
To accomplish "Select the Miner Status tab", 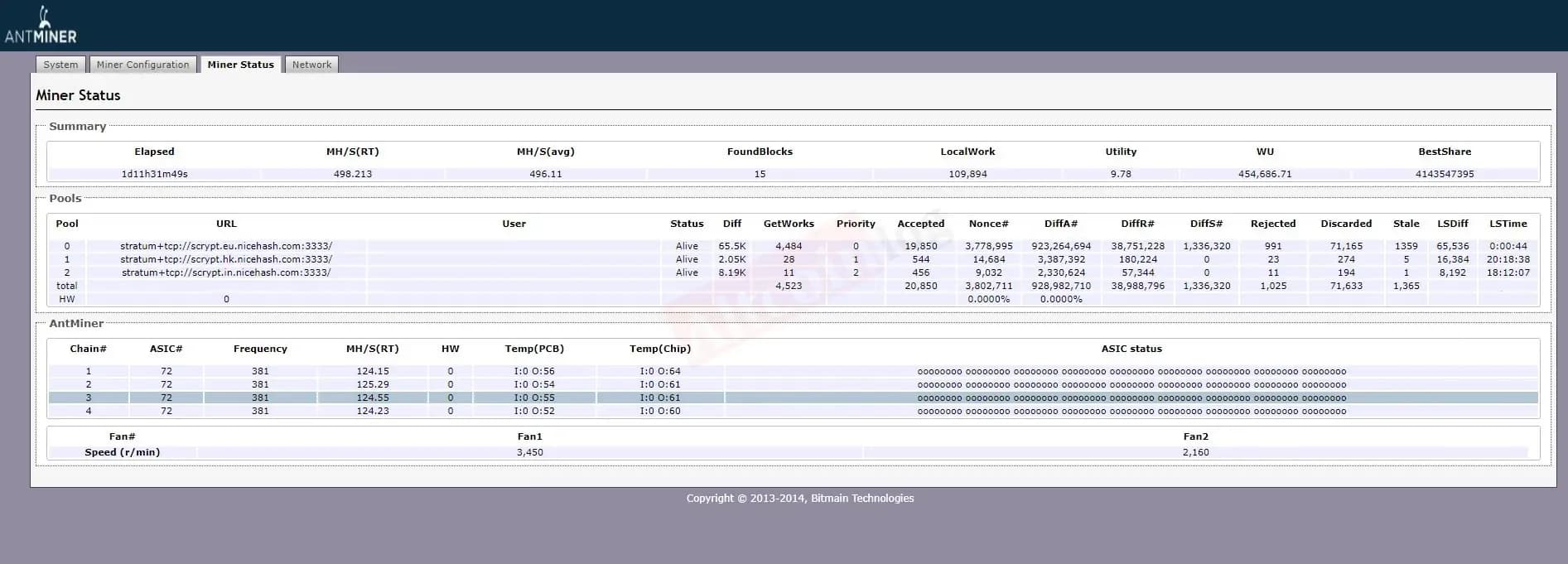I will click(x=241, y=65).
